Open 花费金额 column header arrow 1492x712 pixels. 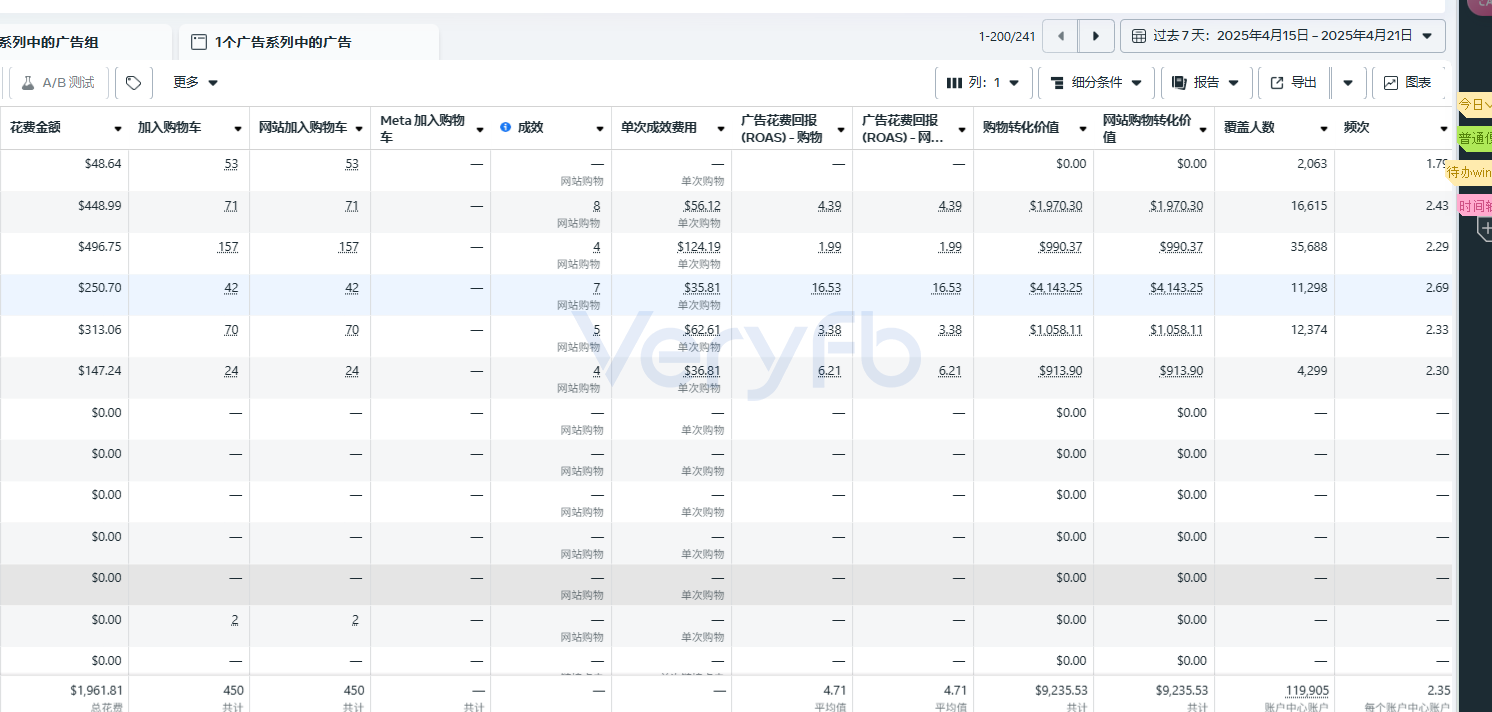pyautogui.click(x=118, y=129)
